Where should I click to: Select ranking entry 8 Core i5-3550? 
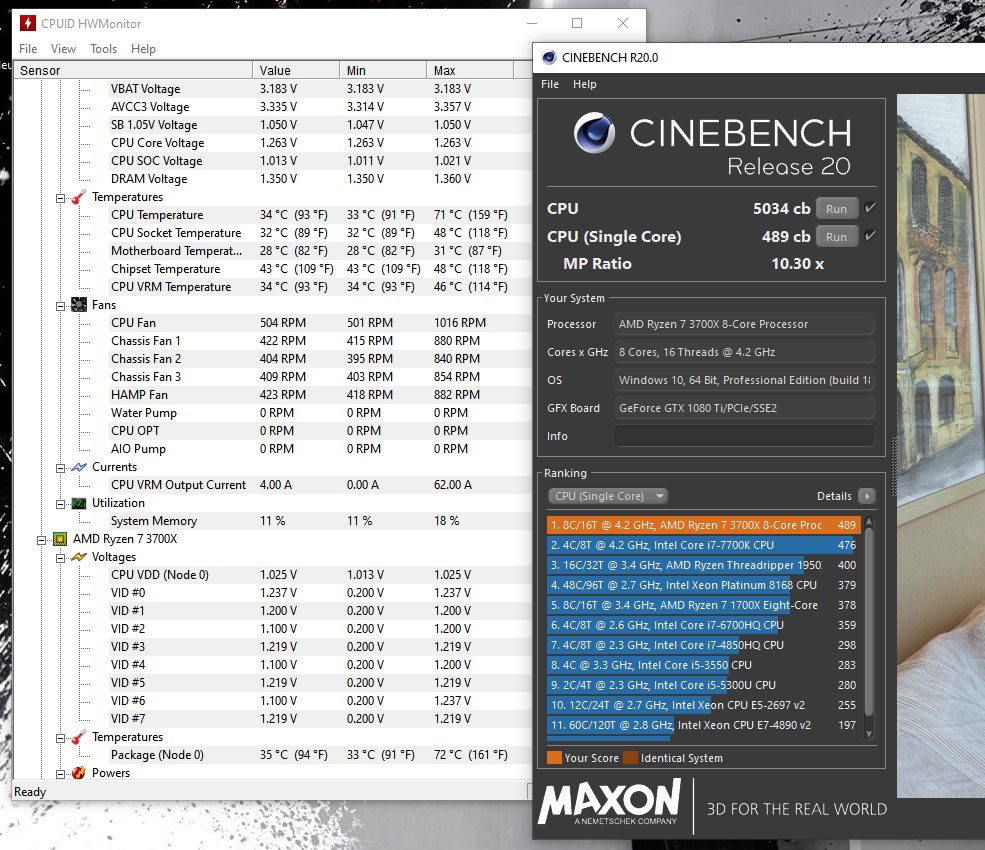[x=702, y=665]
